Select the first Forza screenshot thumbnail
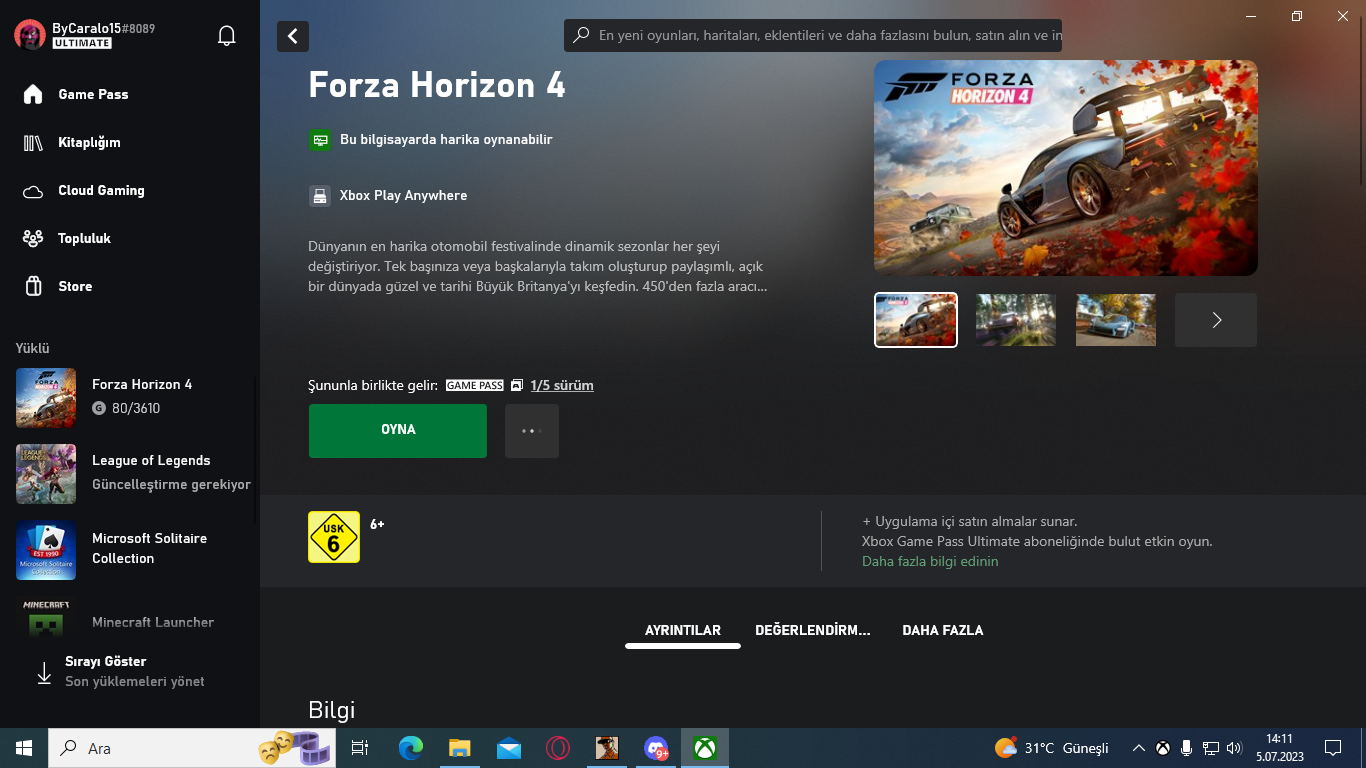Viewport: 1366px width, 768px height. tap(916, 320)
